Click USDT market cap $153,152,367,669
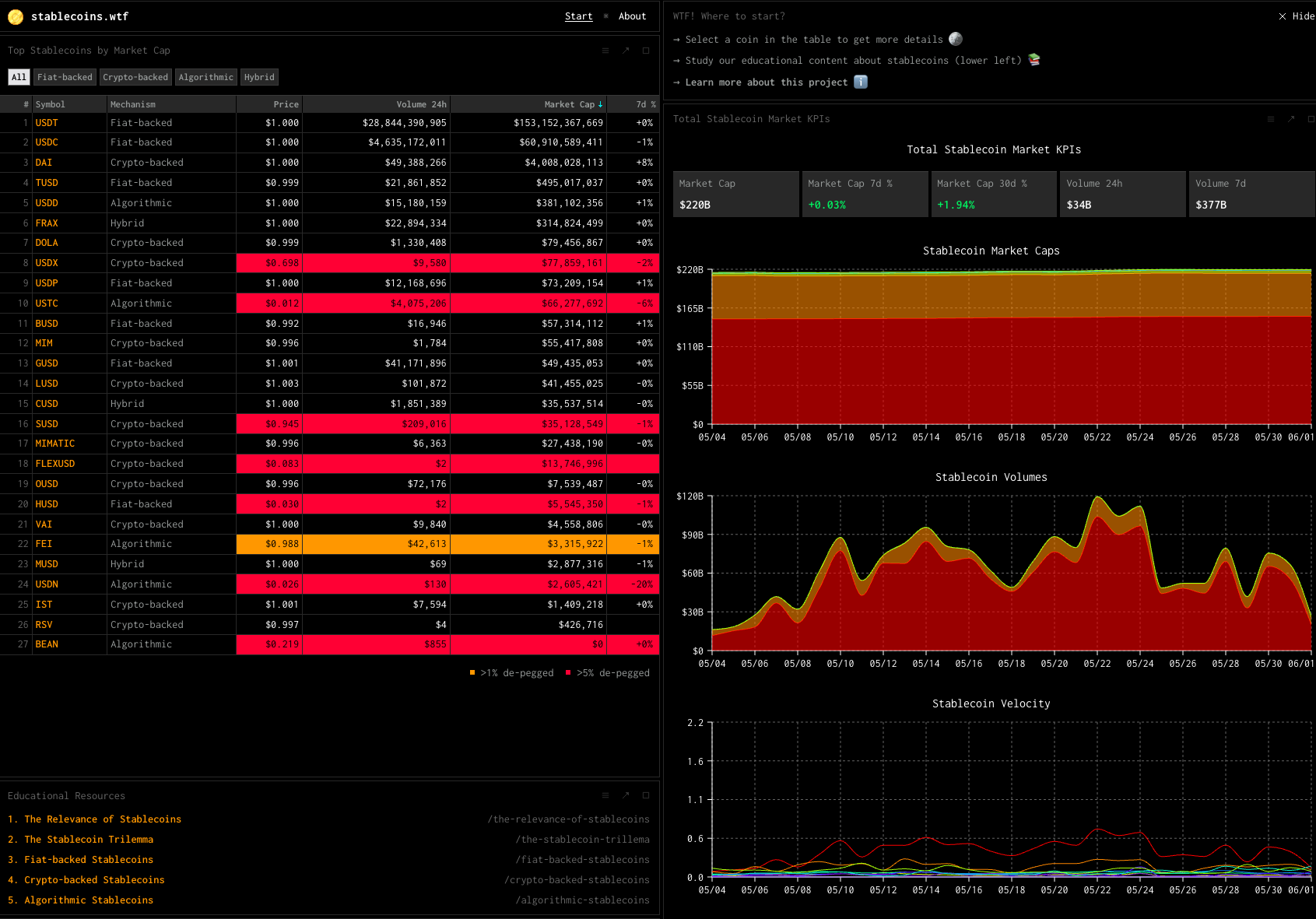 [558, 123]
